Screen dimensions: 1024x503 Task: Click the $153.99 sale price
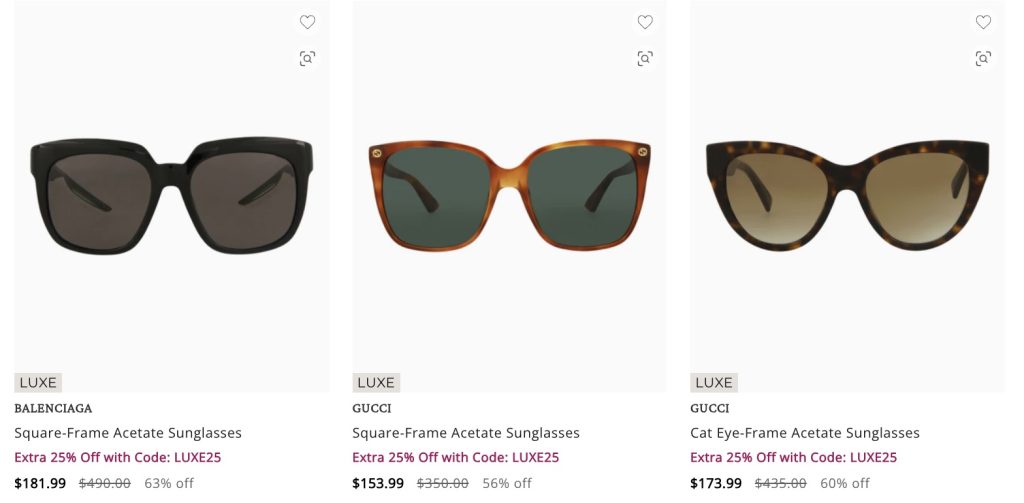click(x=378, y=484)
